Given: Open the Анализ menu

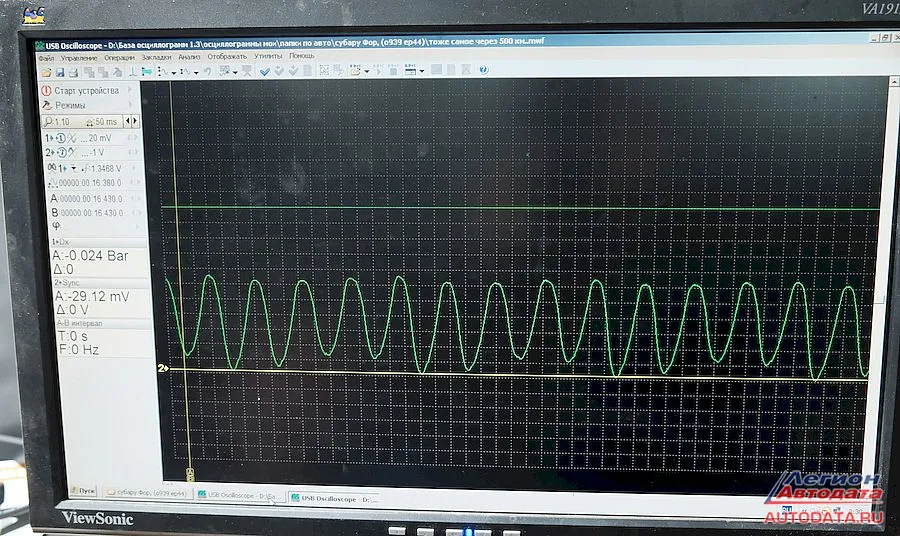Looking at the screenshot, I should (189, 57).
